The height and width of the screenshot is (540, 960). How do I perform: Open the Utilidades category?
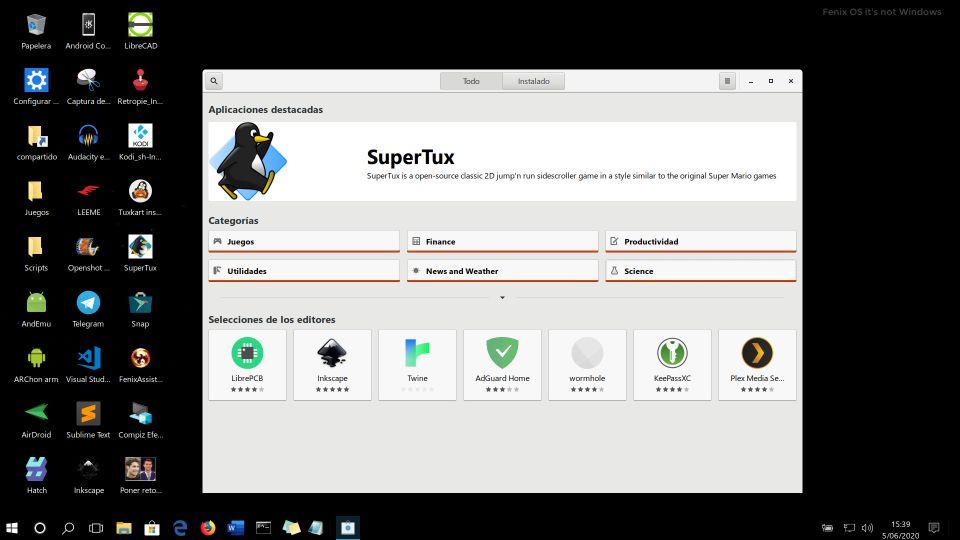coord(304,271)
